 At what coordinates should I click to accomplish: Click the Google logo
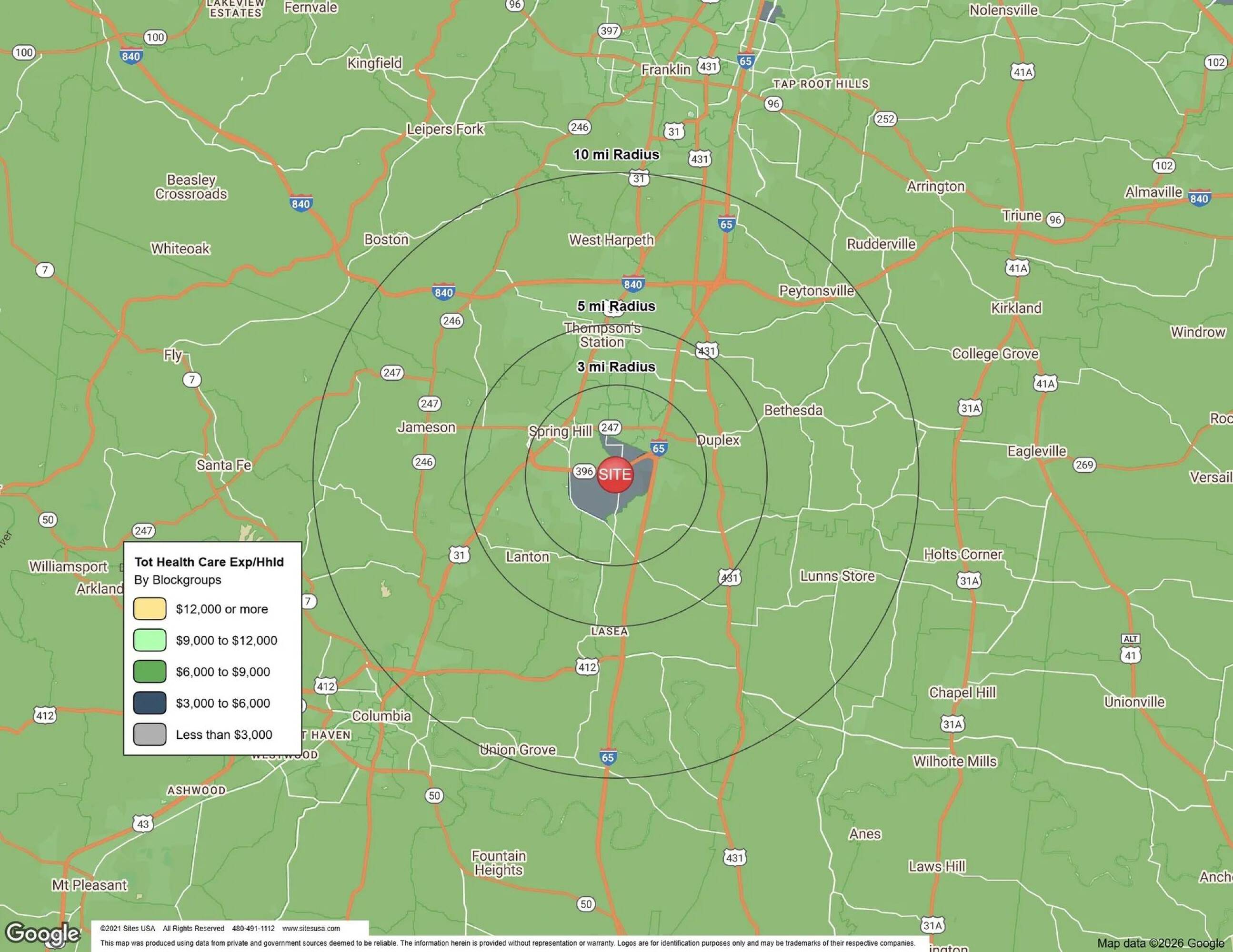(42, 933)
